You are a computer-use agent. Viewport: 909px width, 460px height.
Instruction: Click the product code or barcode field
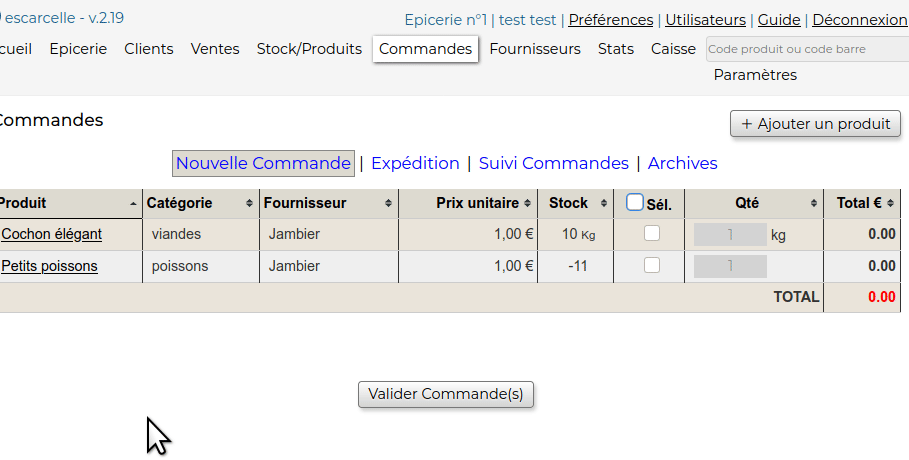pos(805,49)
